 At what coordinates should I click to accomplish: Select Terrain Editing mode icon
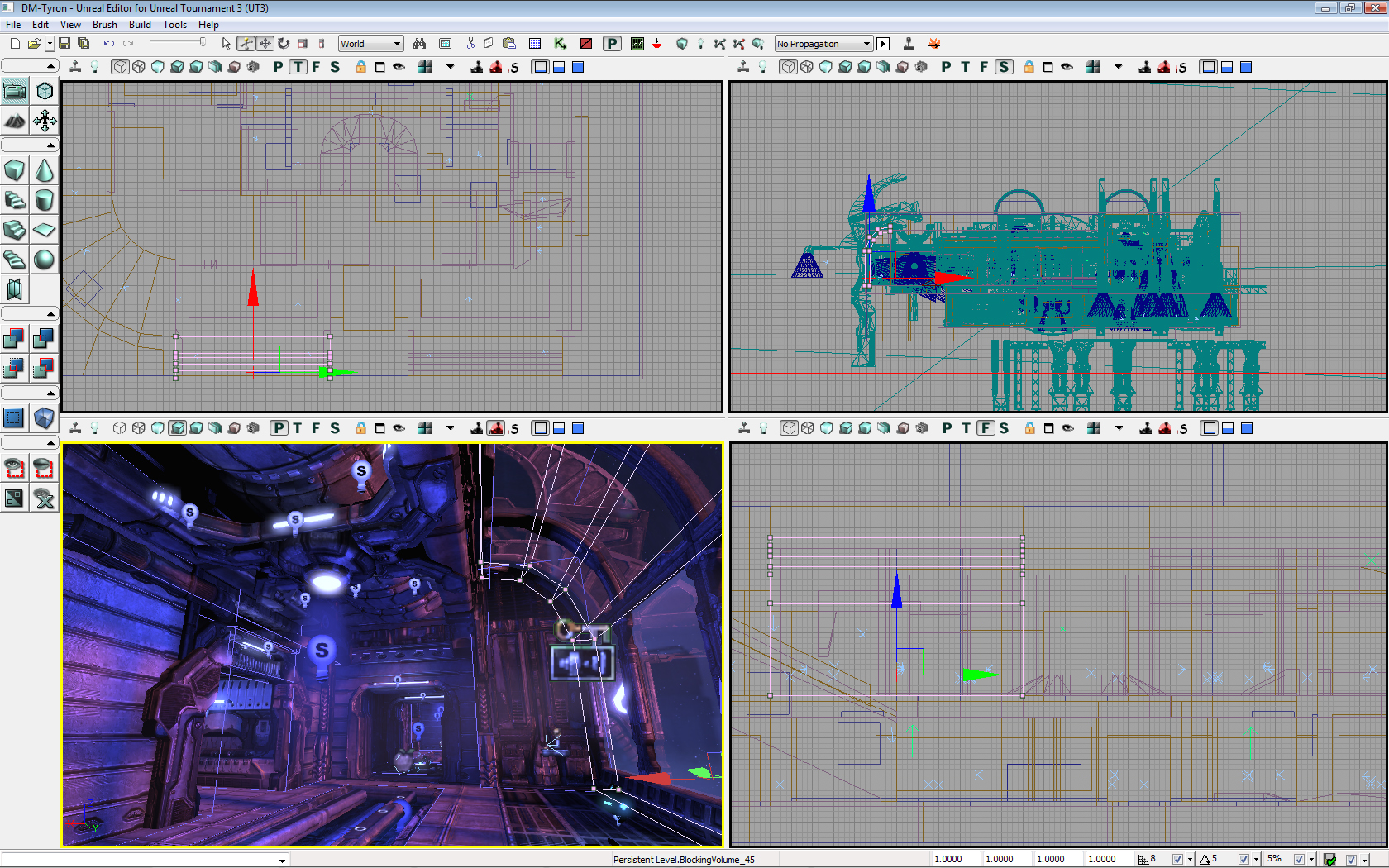point(15,122)
